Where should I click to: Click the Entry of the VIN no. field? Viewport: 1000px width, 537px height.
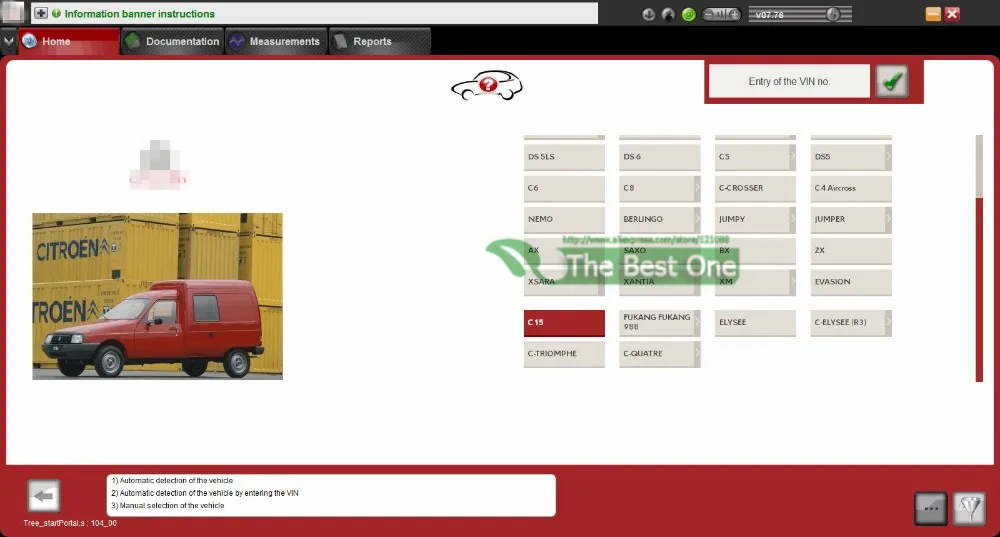point(789,81)
